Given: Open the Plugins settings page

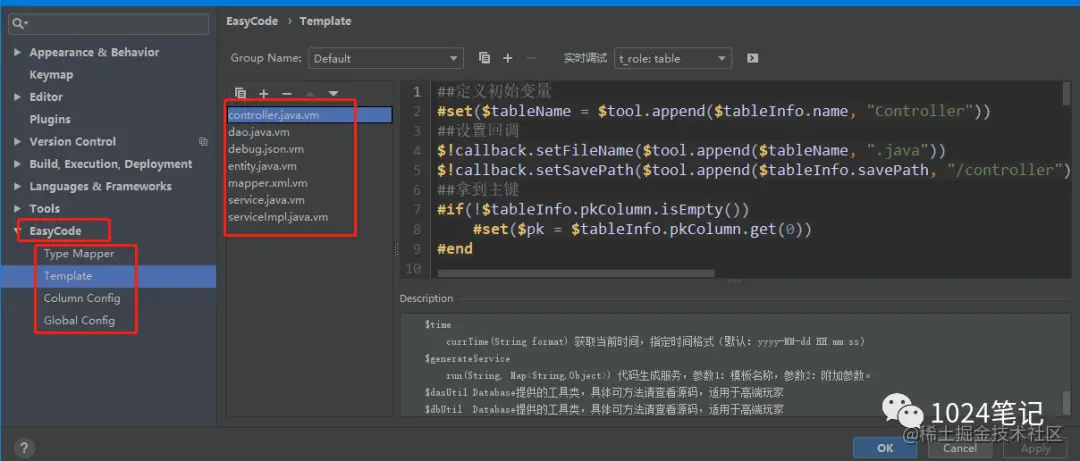Looking at the screenshot, I should pyautogui.click(x=50, y=119).
